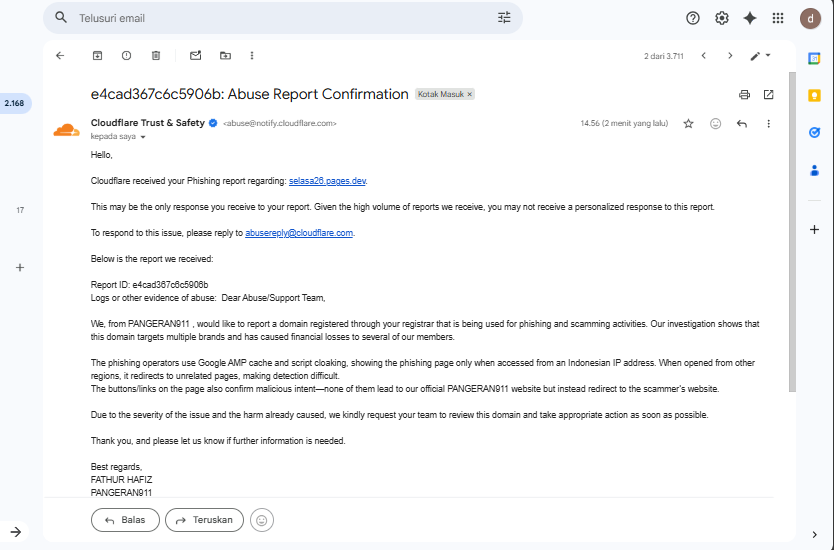The height and width of the screenshot is (550, 834).
Task: Click the 2.168 inbox count badge
Action: [14, 103]
